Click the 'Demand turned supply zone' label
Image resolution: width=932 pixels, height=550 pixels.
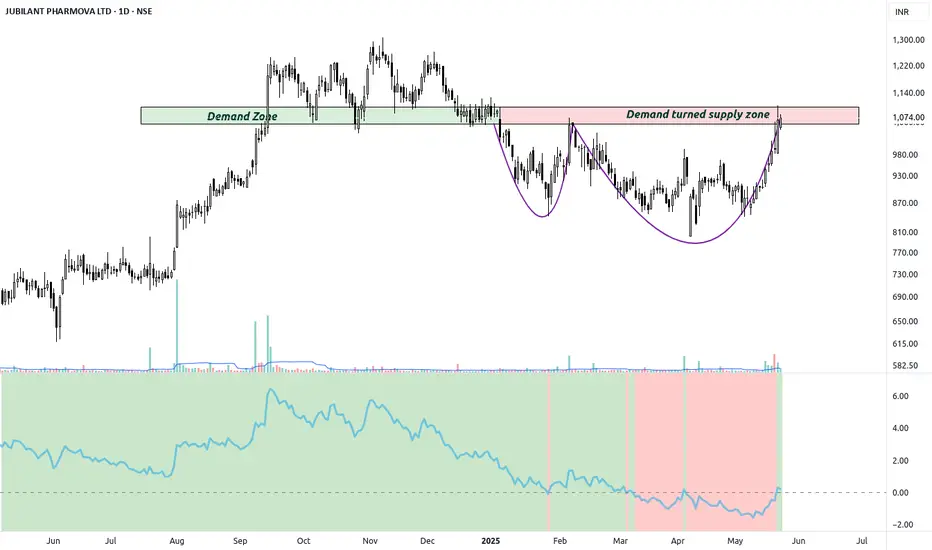pos(698,114)
